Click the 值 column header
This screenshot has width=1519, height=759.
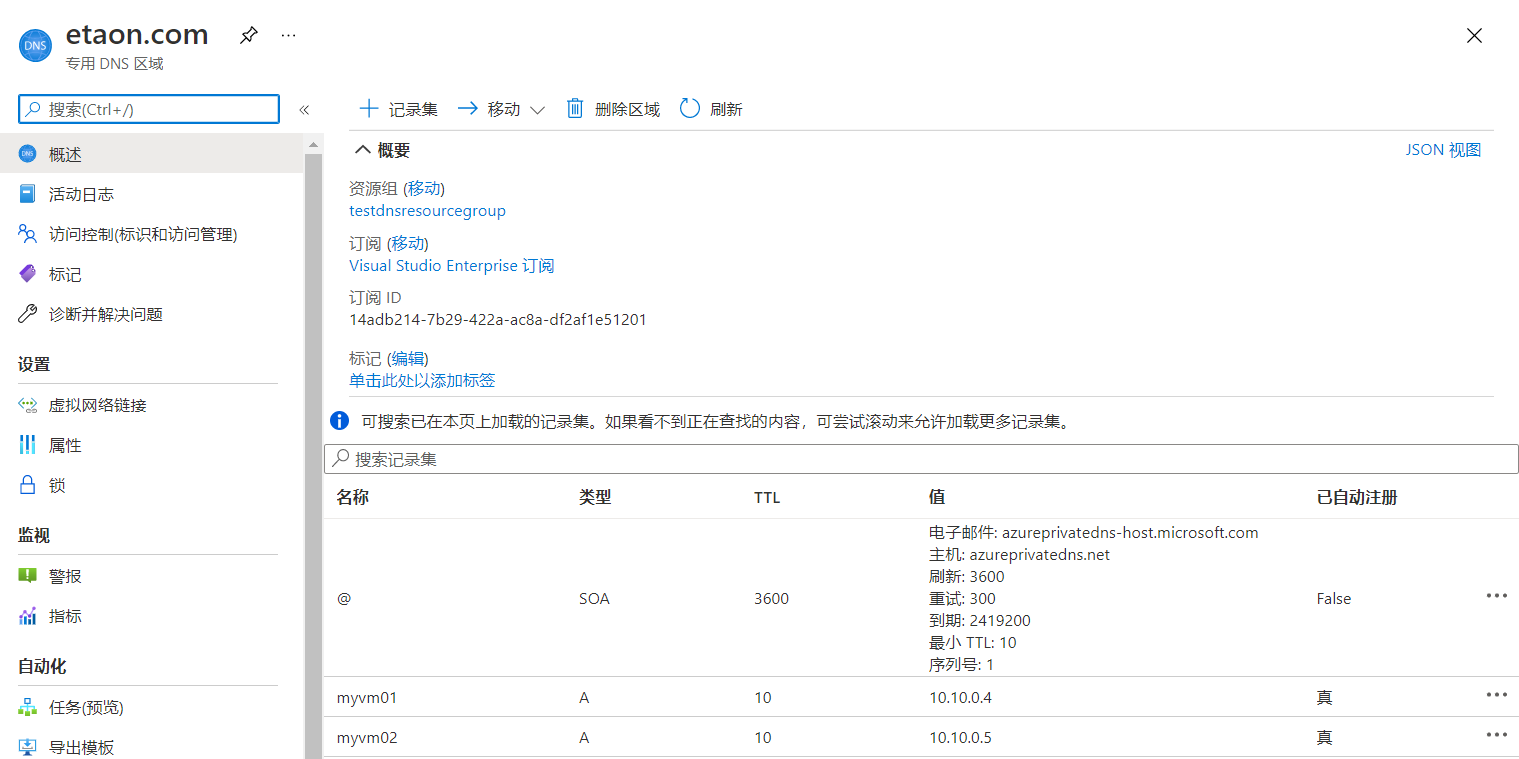tap(937, 497)
